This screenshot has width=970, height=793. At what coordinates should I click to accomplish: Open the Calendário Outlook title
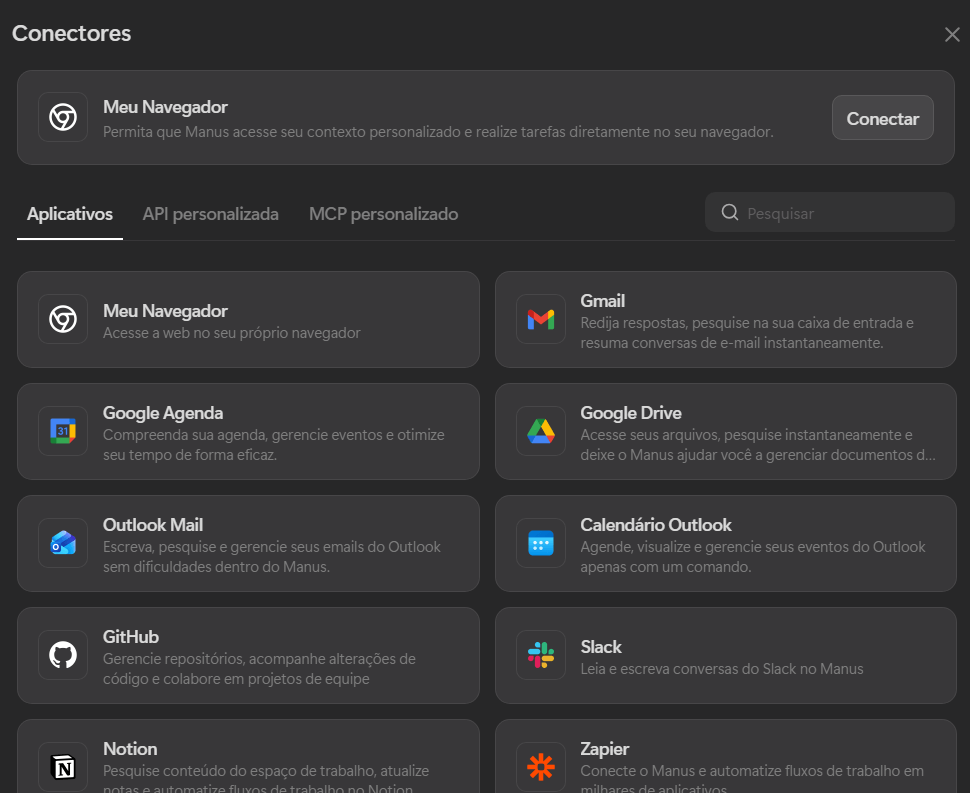[x=656, y=525]
